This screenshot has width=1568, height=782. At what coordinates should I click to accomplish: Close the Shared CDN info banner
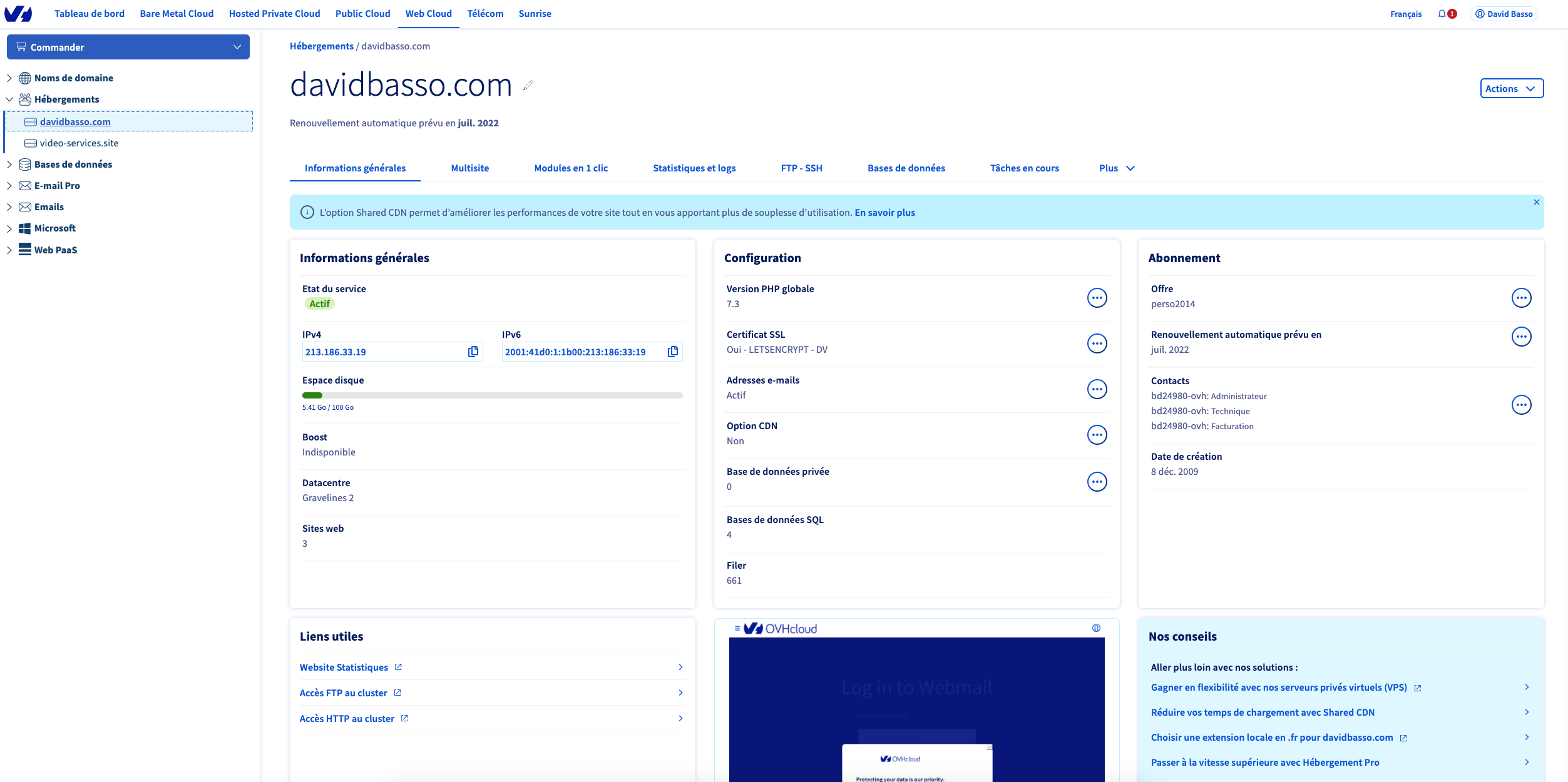pos(1536,202)
